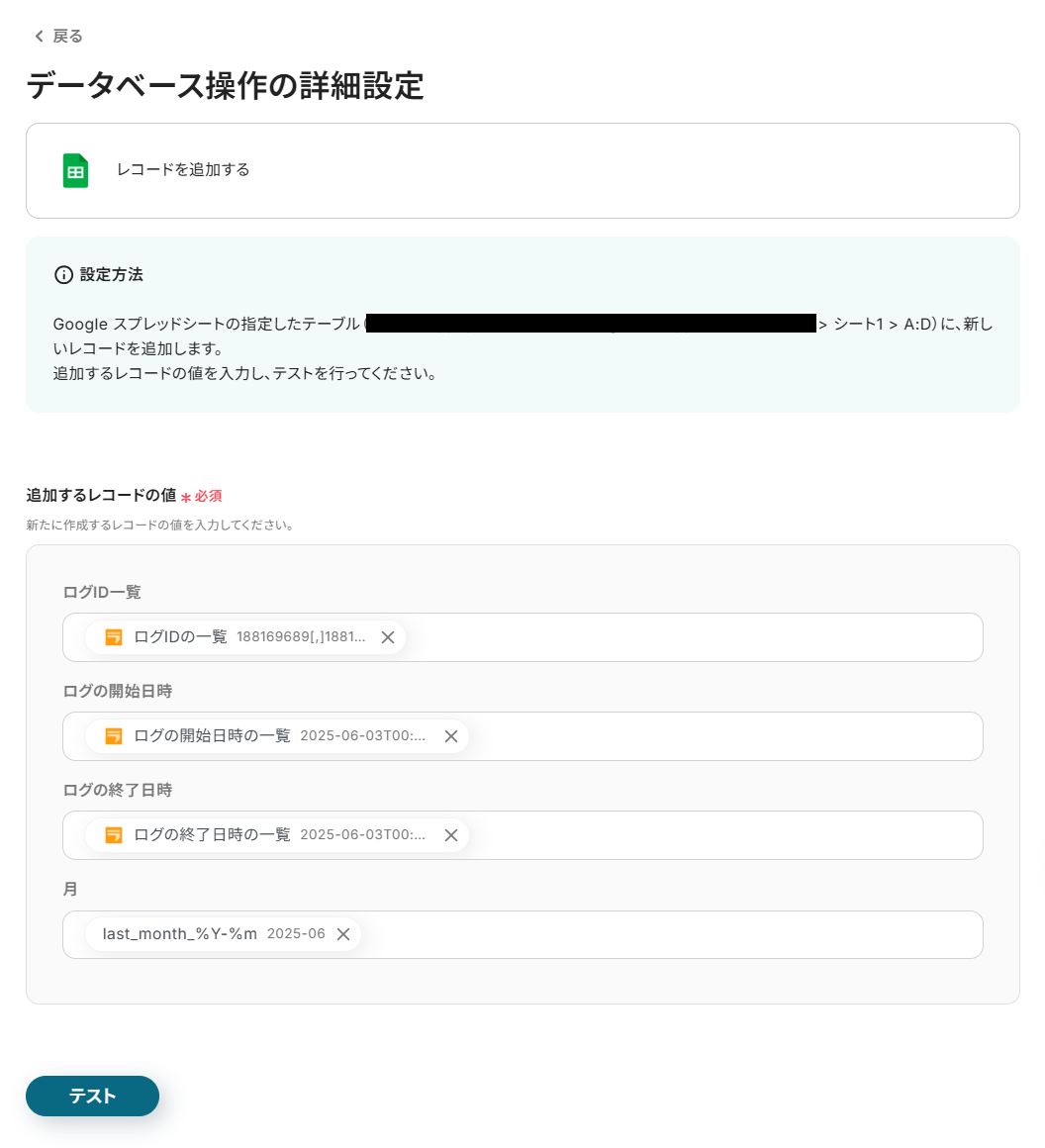Remove the ログの開始日時の一覧 chip with its X
The width and height of the screenshot is (1045, 1148).
pyautogui.click(x=450, y=736)
